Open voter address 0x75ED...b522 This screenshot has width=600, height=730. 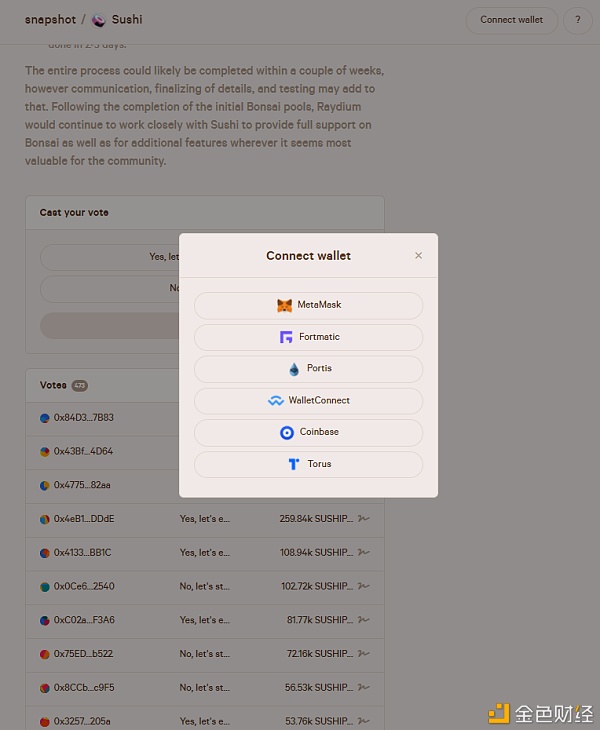click(83, 654)
